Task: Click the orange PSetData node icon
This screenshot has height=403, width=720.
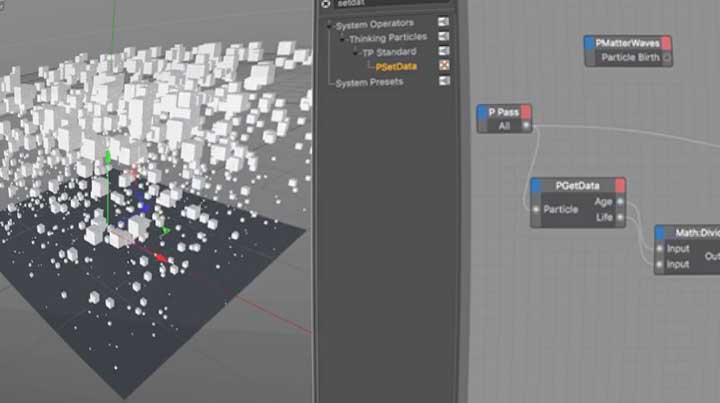Action: coord(443,67)
